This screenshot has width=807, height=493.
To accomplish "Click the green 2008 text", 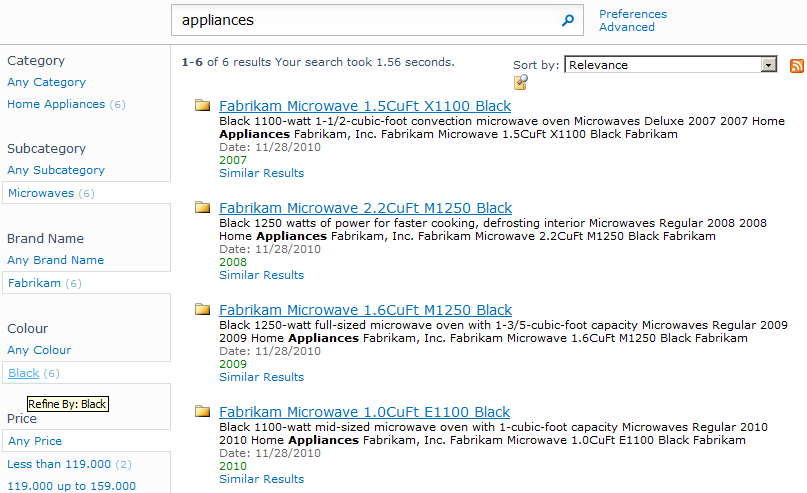I will click(233, 262).
